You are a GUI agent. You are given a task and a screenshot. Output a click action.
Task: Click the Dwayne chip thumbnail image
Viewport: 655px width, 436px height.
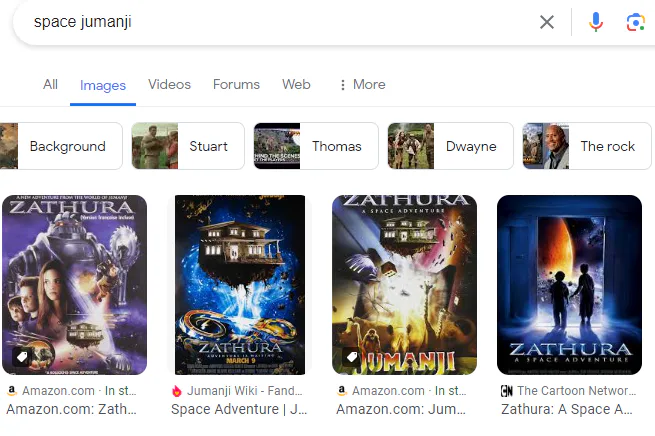point(411,146)
